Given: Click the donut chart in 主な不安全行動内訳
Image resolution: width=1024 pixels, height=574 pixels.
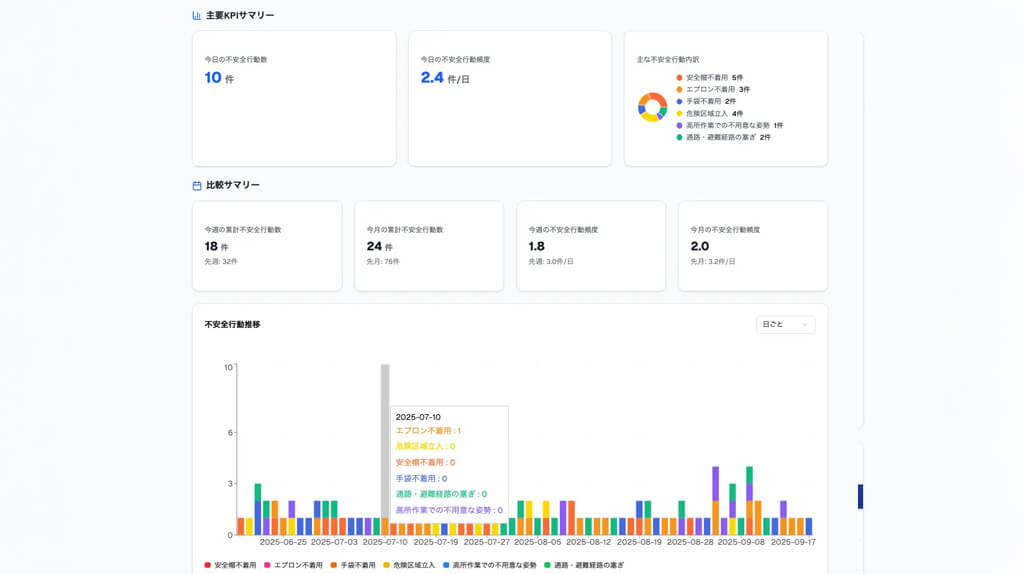Looking at the screenshot, I should [x=652, y=107].
